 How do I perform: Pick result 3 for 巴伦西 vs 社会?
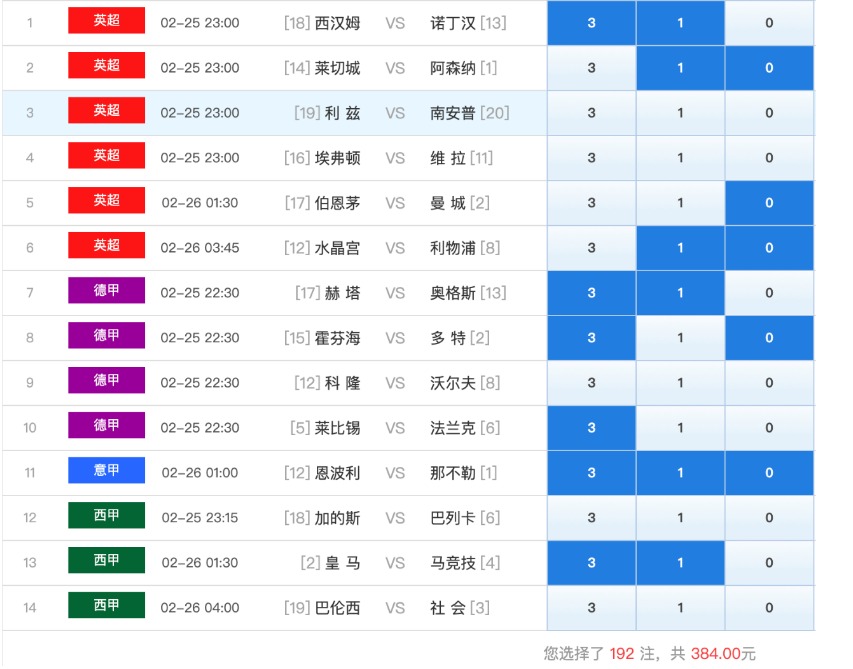point(591,608)
